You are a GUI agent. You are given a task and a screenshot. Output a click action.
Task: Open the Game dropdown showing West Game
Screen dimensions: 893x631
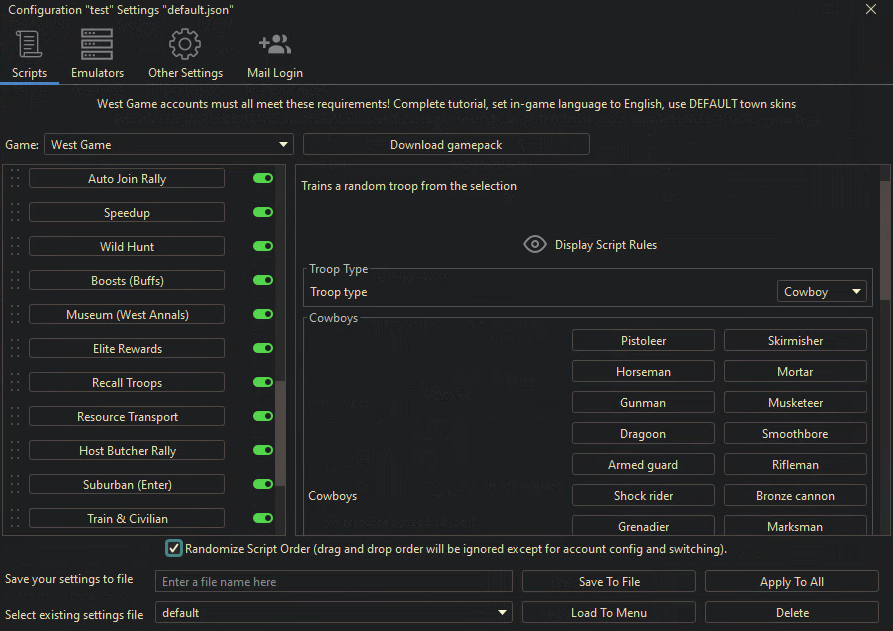point(169,145)
